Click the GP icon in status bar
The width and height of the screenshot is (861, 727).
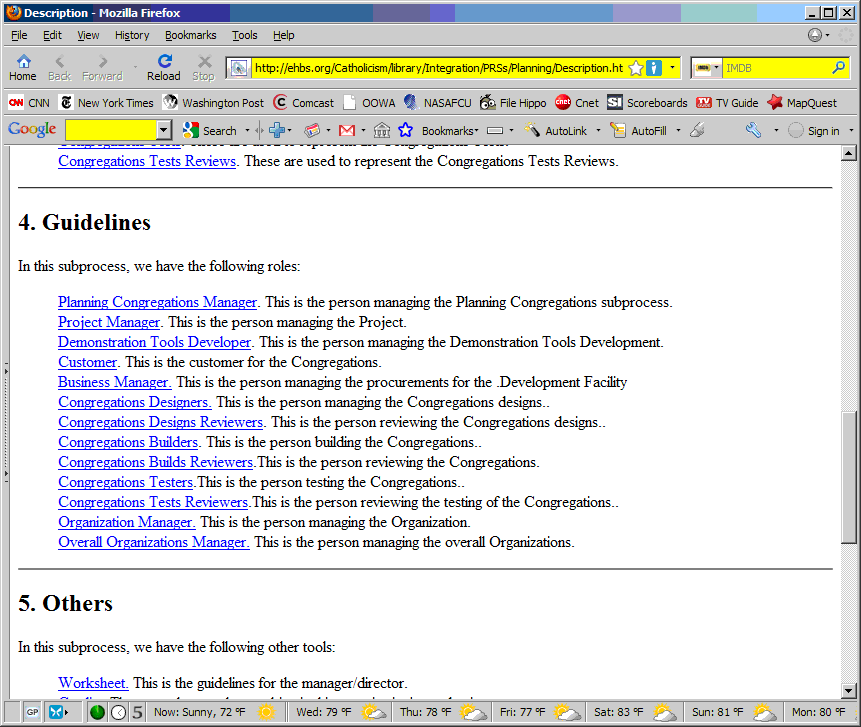click(32, 712)
